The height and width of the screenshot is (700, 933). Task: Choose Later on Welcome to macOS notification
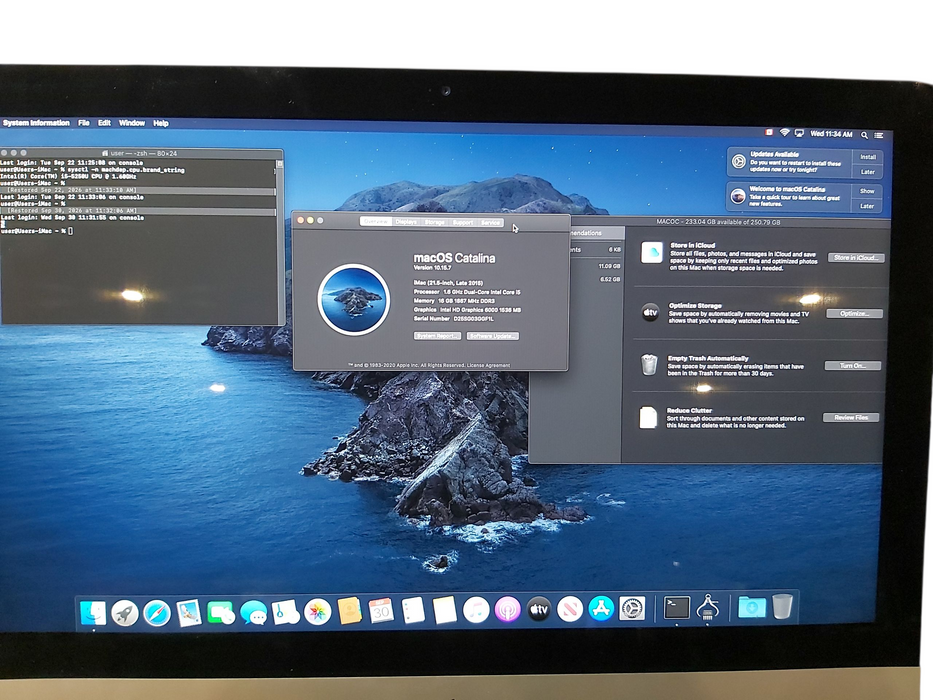[x=866, y=206]
